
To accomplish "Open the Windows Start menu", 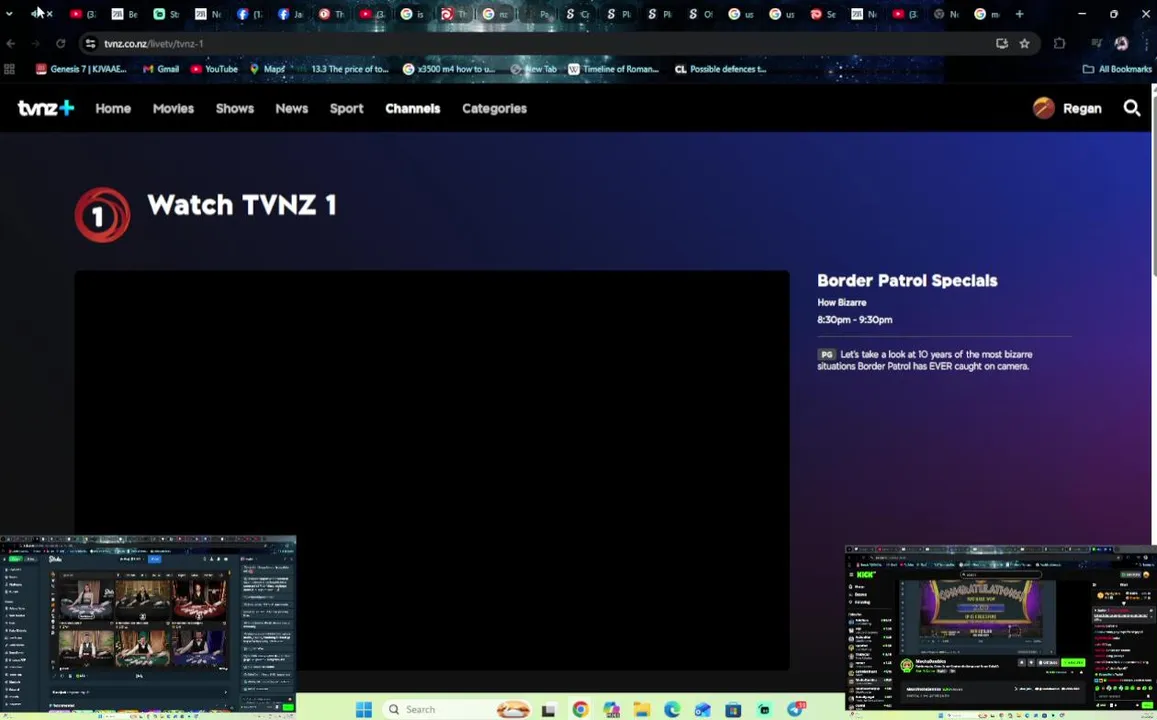I will [364, 709].
